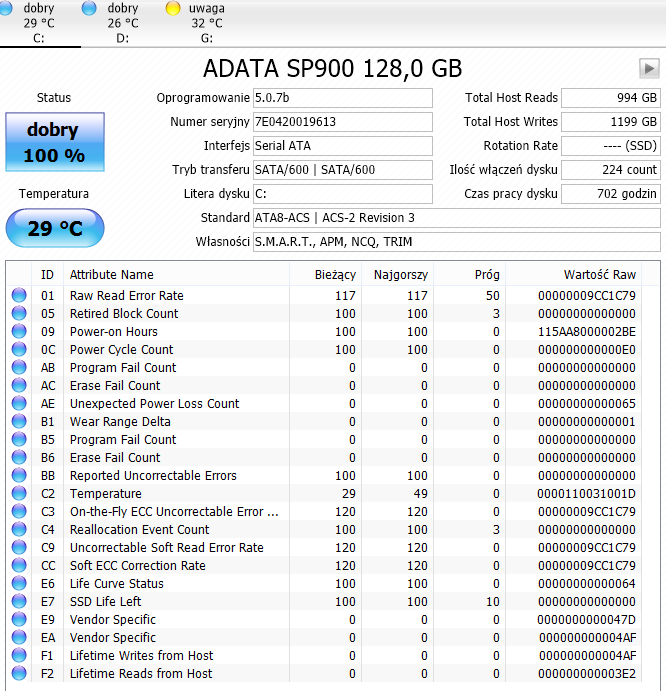Click the Oprogramowanie field showing 5.0.7b

pos(342,98)
